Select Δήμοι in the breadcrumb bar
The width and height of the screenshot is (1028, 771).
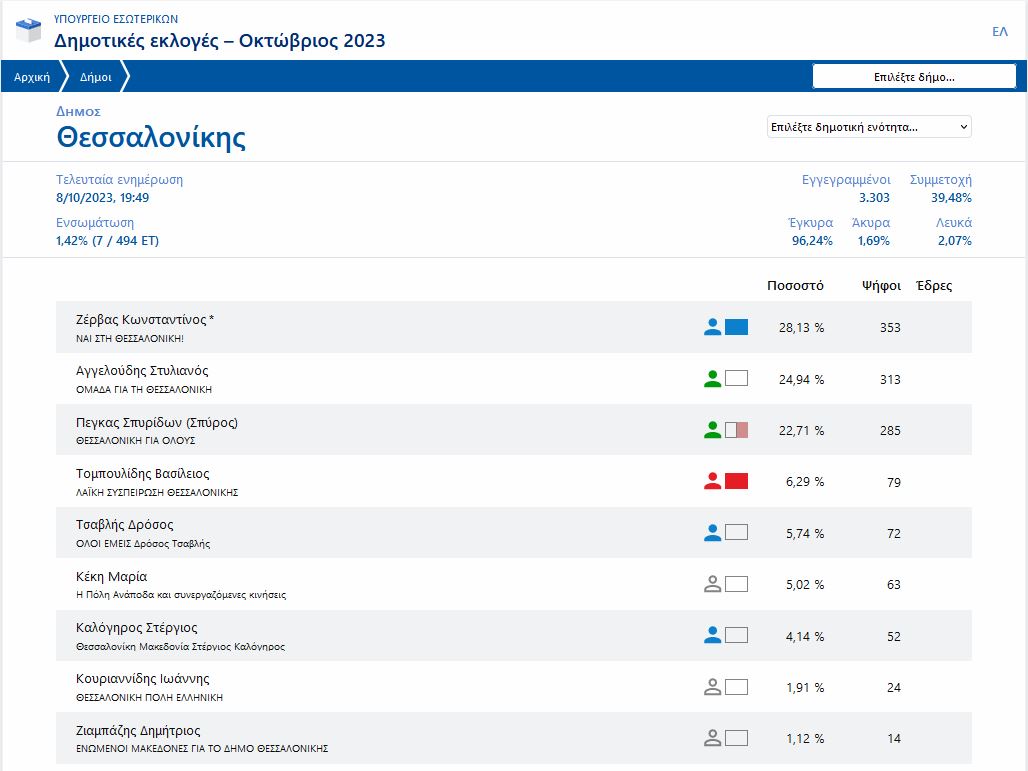(x=96, y=77)
